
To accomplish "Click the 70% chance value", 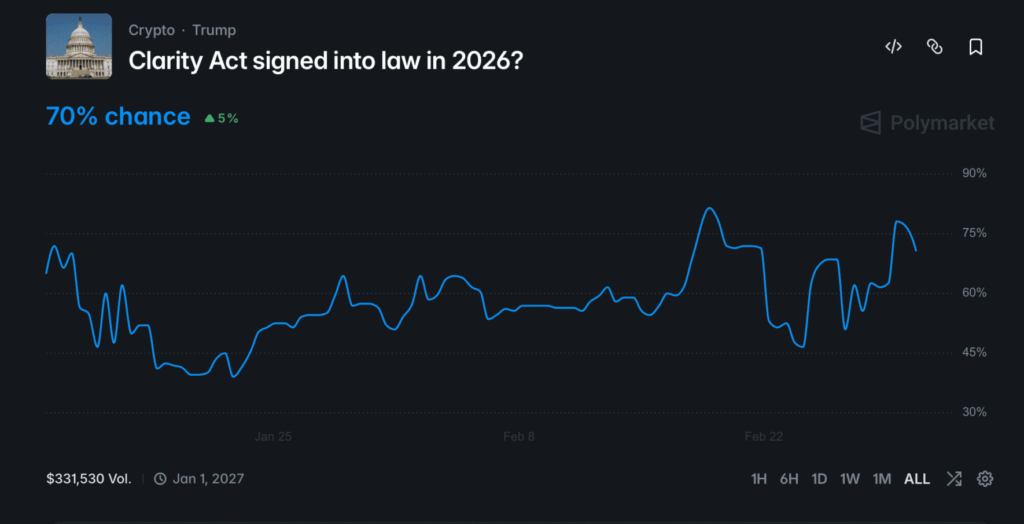I will click(x=118, y=117).
